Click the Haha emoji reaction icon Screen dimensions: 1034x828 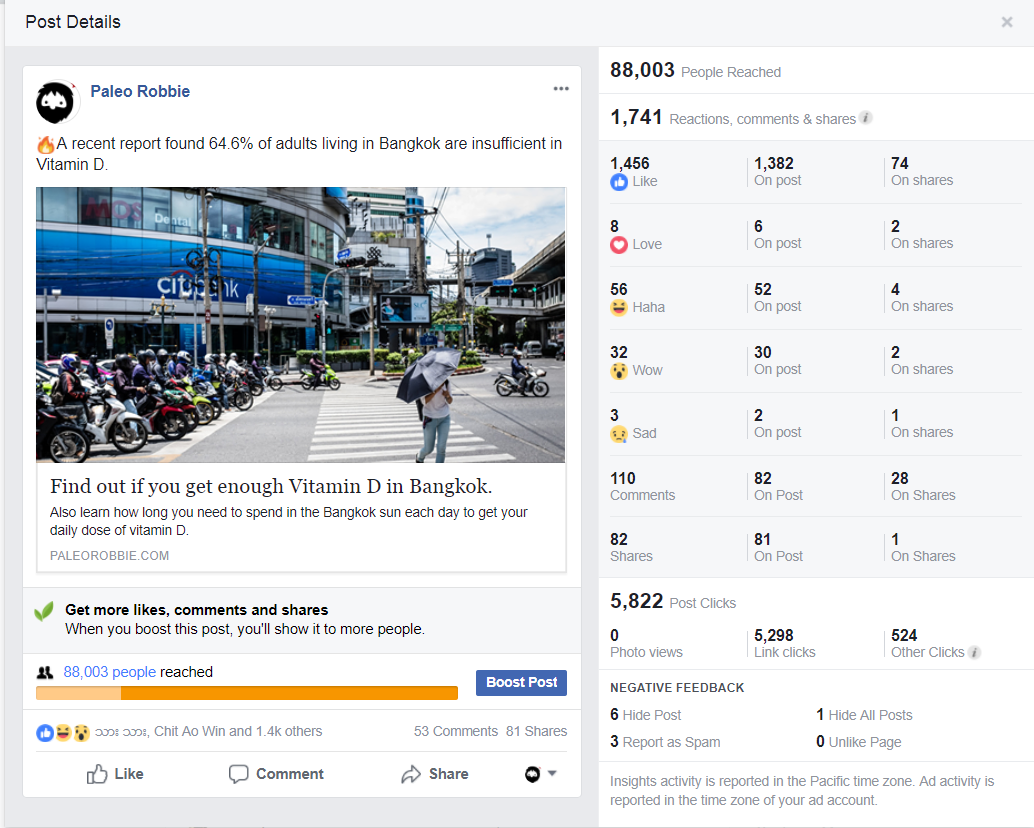(619, 308)
